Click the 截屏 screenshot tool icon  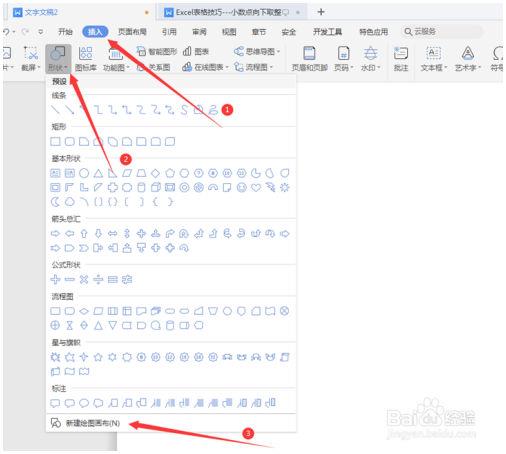[30, 53]
